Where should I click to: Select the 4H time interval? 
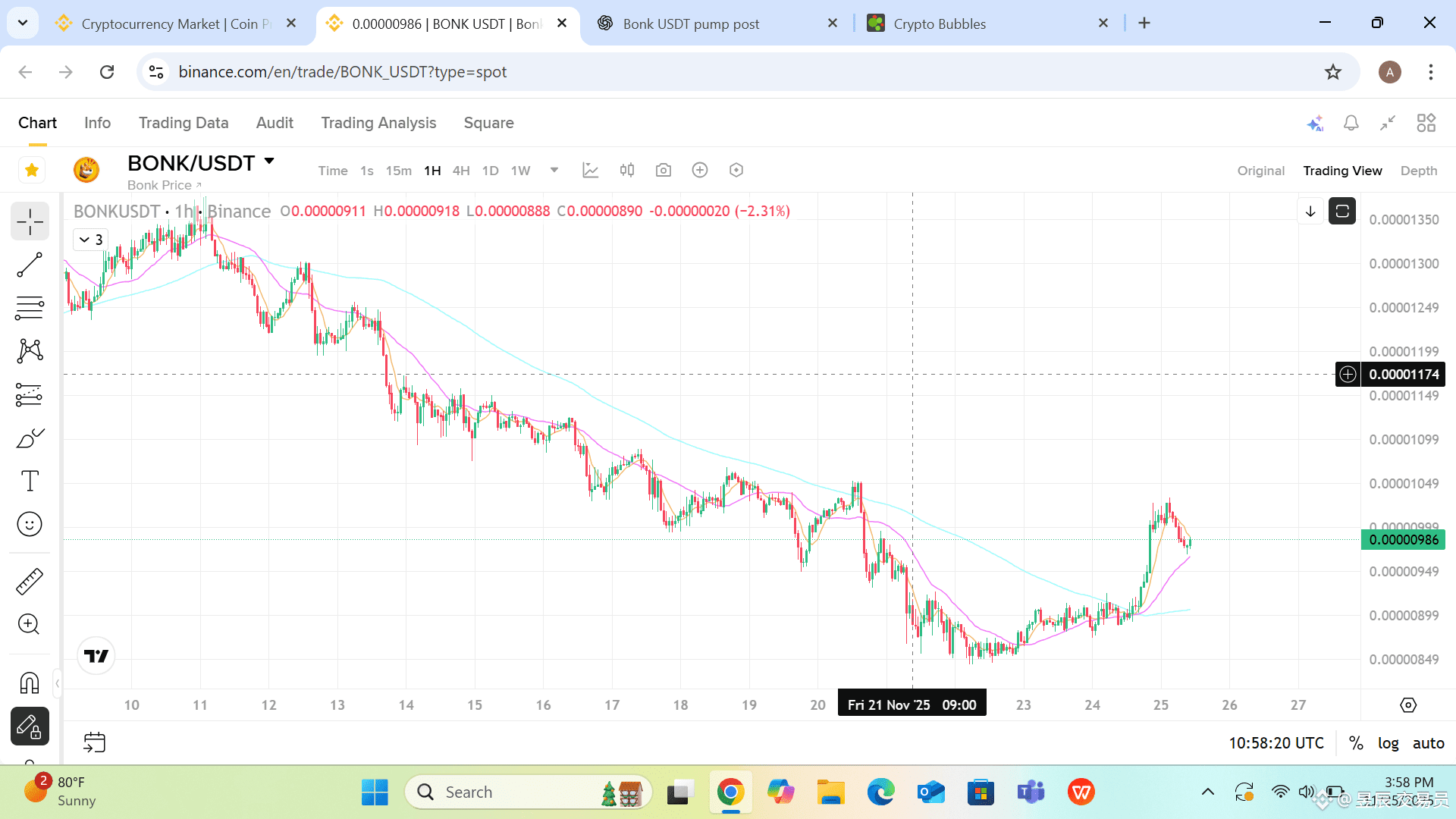461,171
